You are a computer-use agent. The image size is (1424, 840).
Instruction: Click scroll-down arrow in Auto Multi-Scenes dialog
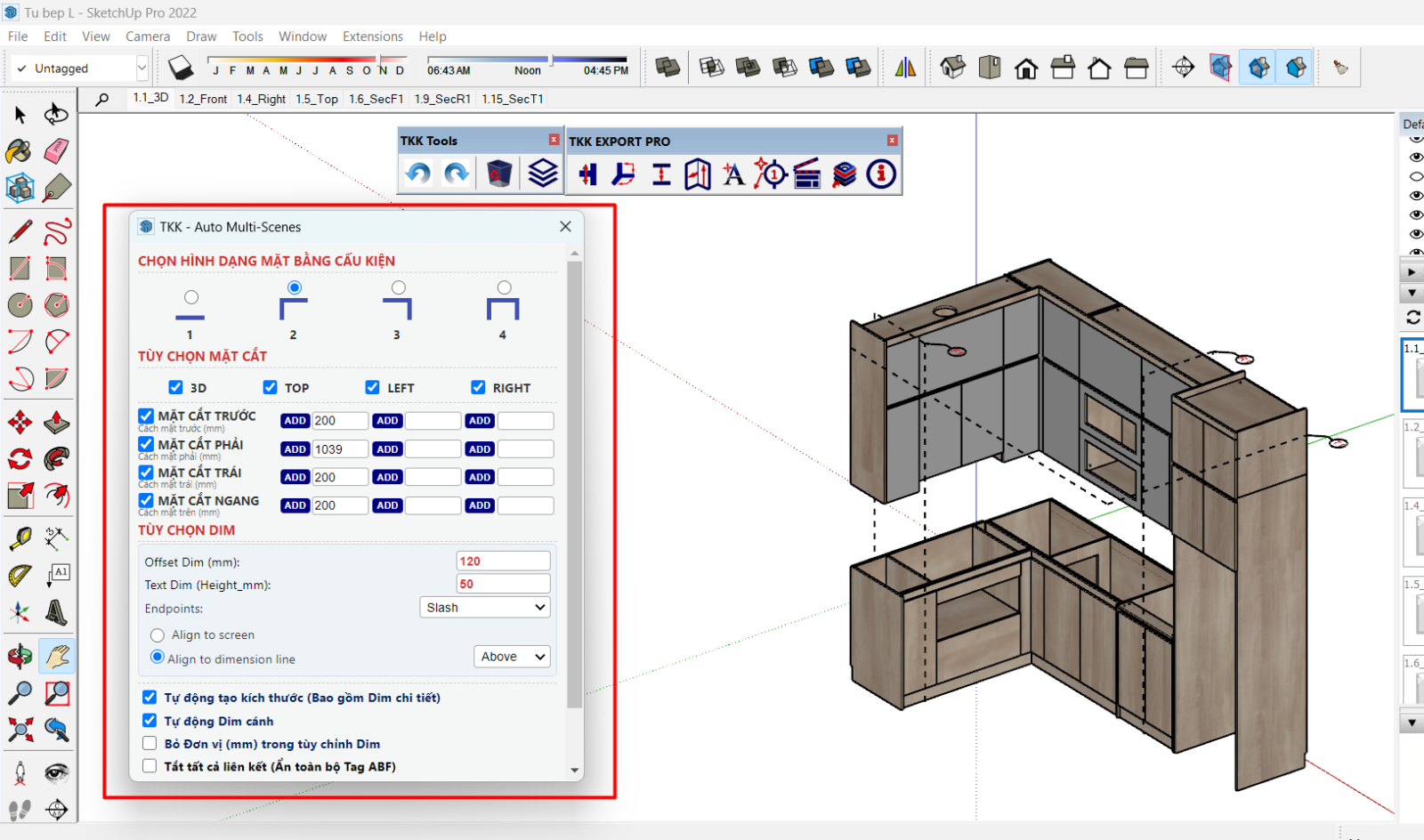tap(574, 771)
